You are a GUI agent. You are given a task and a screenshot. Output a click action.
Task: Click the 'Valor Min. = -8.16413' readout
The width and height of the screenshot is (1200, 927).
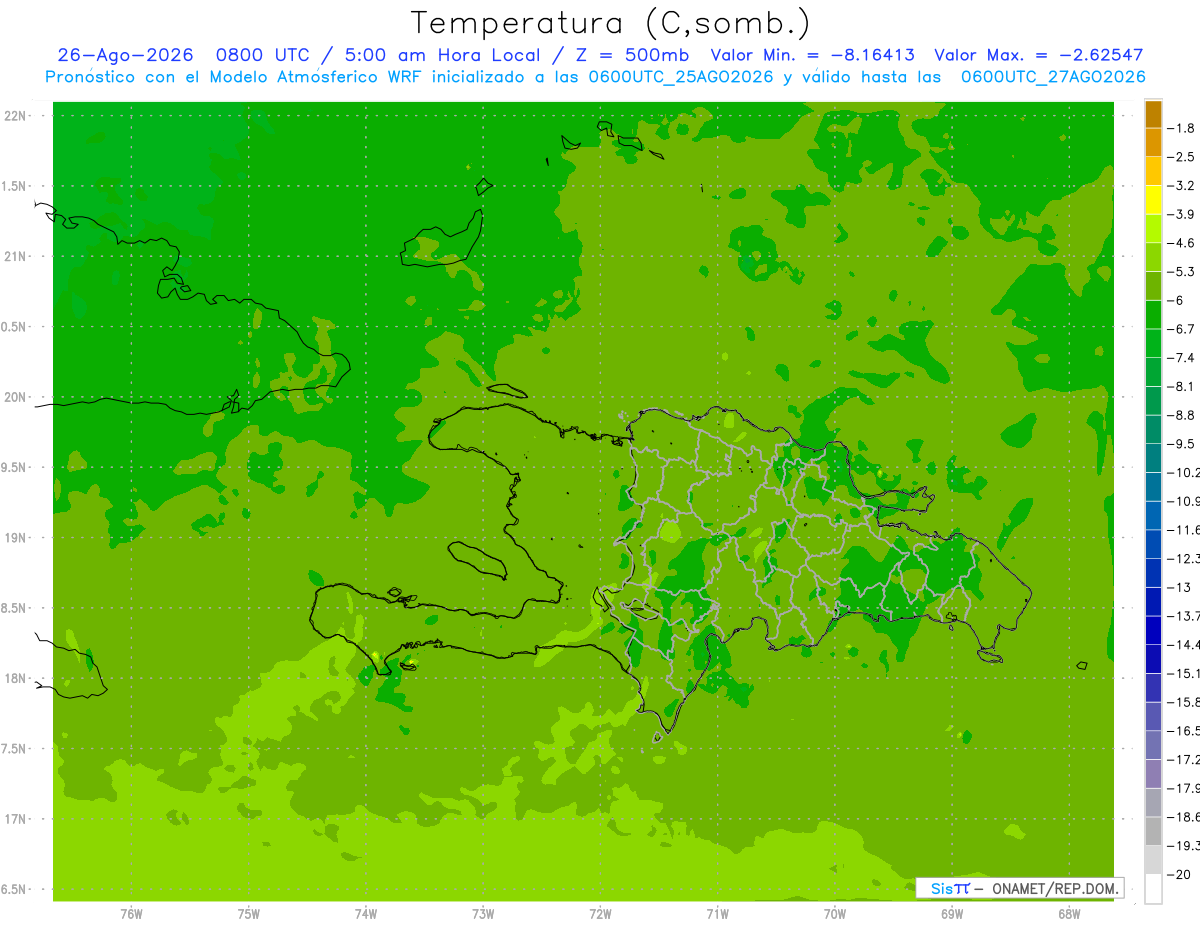(x=812, y=56)
